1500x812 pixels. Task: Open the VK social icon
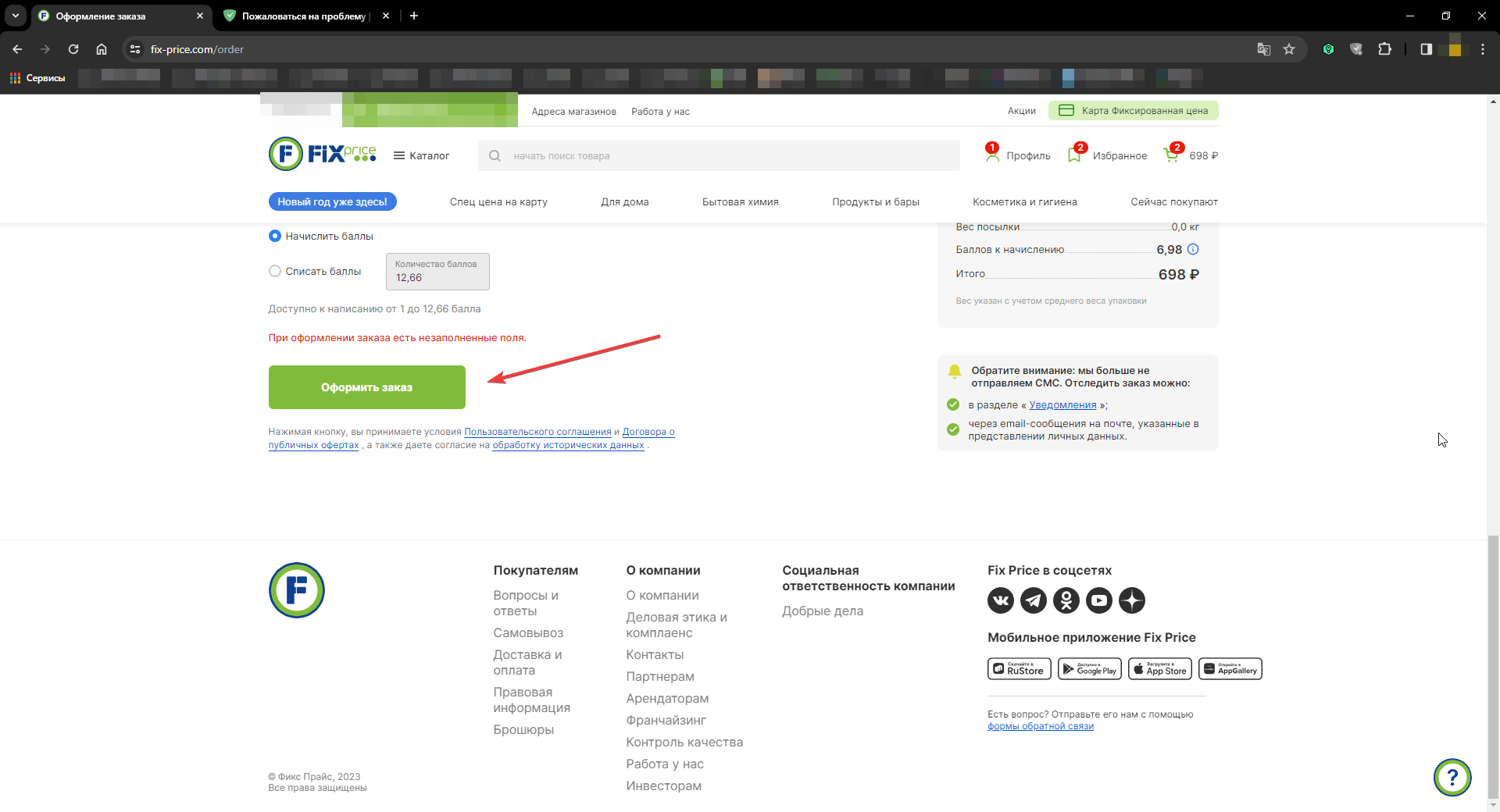(x=1001, y=600)
